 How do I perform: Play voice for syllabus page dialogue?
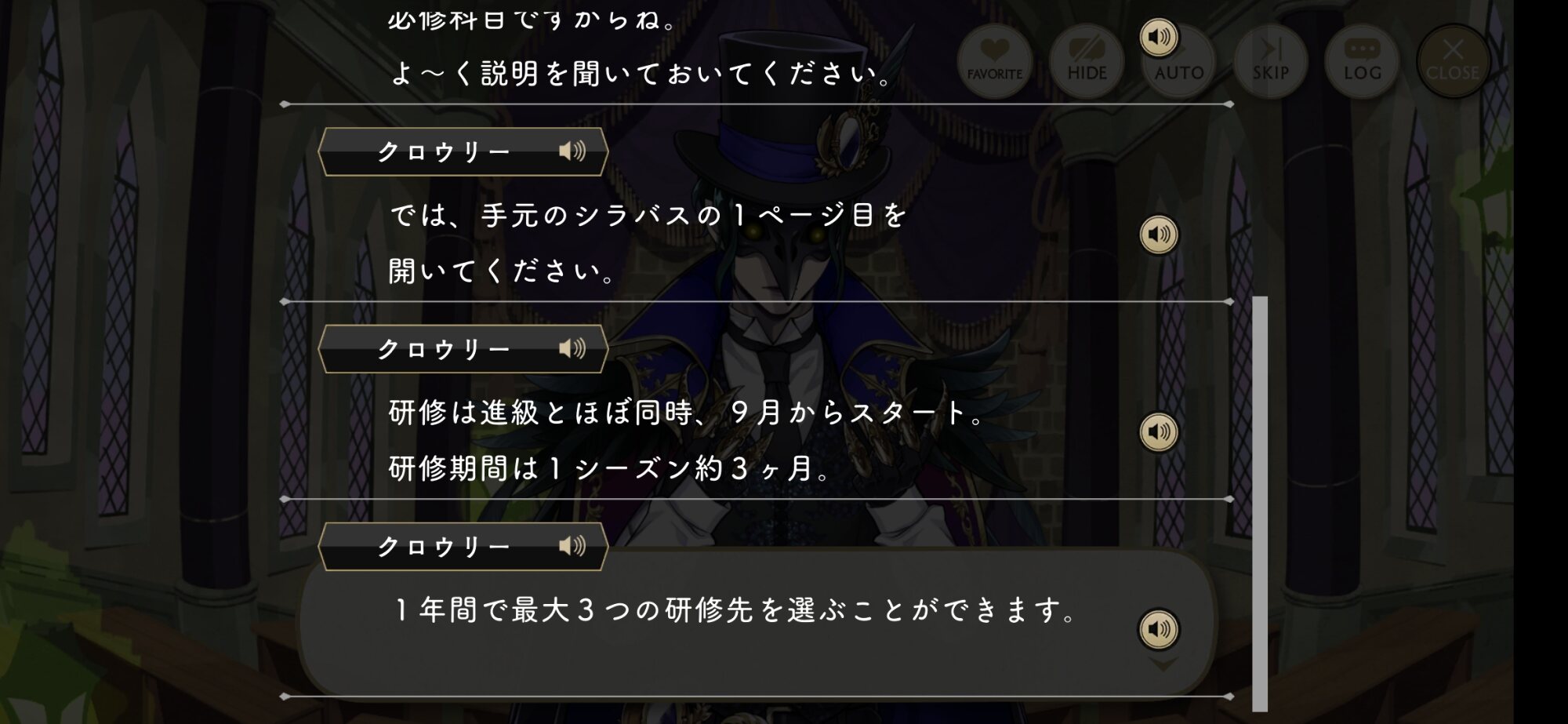pos(1159,234)
